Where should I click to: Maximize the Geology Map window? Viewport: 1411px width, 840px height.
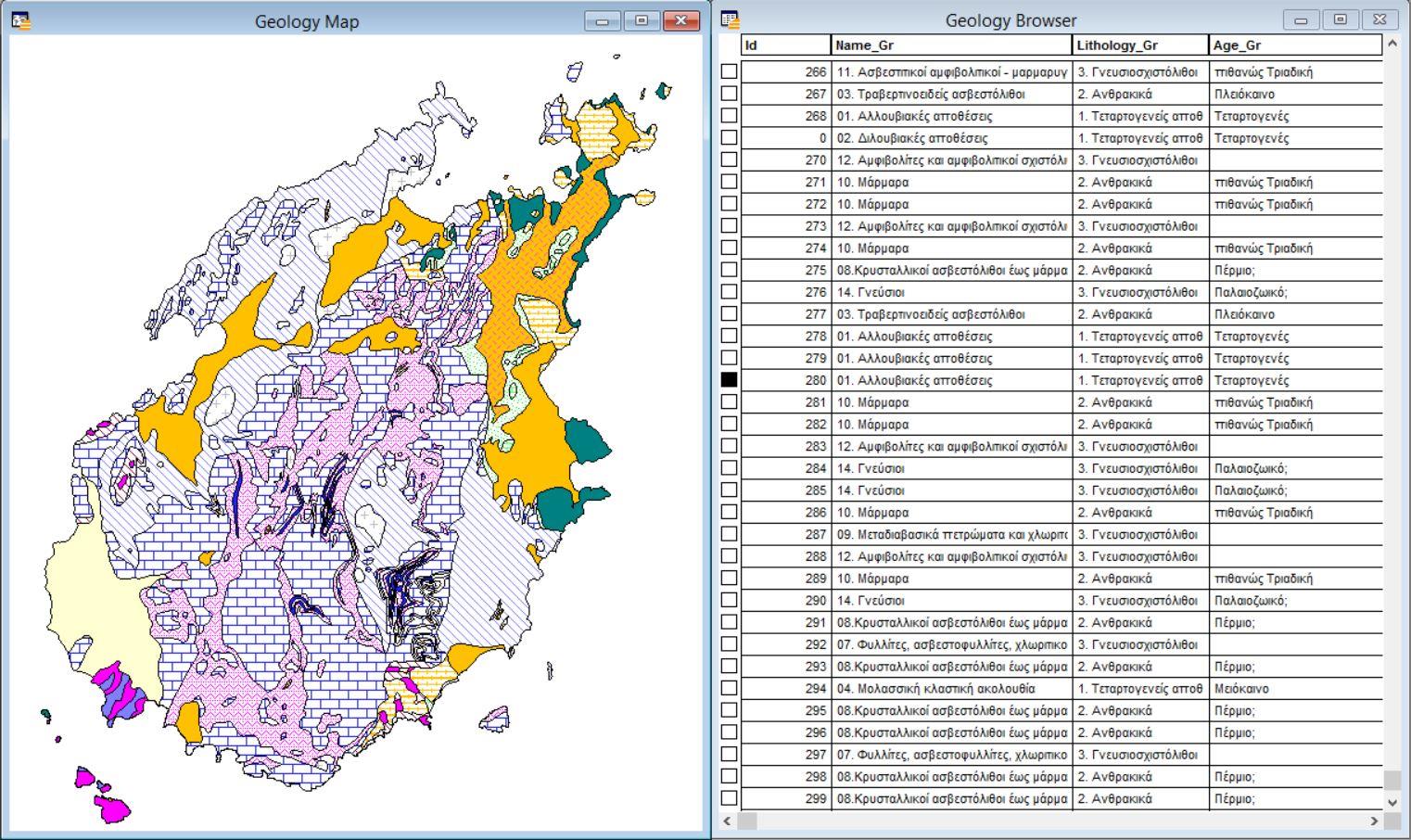(x=642, y=20)
